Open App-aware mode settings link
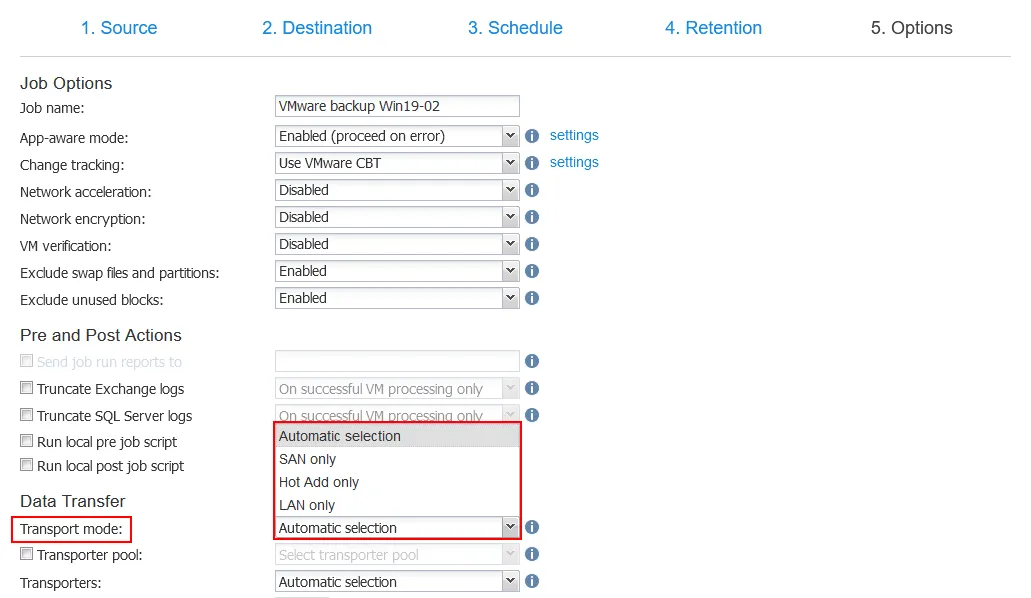The image size is (1031, 598). 574,135
